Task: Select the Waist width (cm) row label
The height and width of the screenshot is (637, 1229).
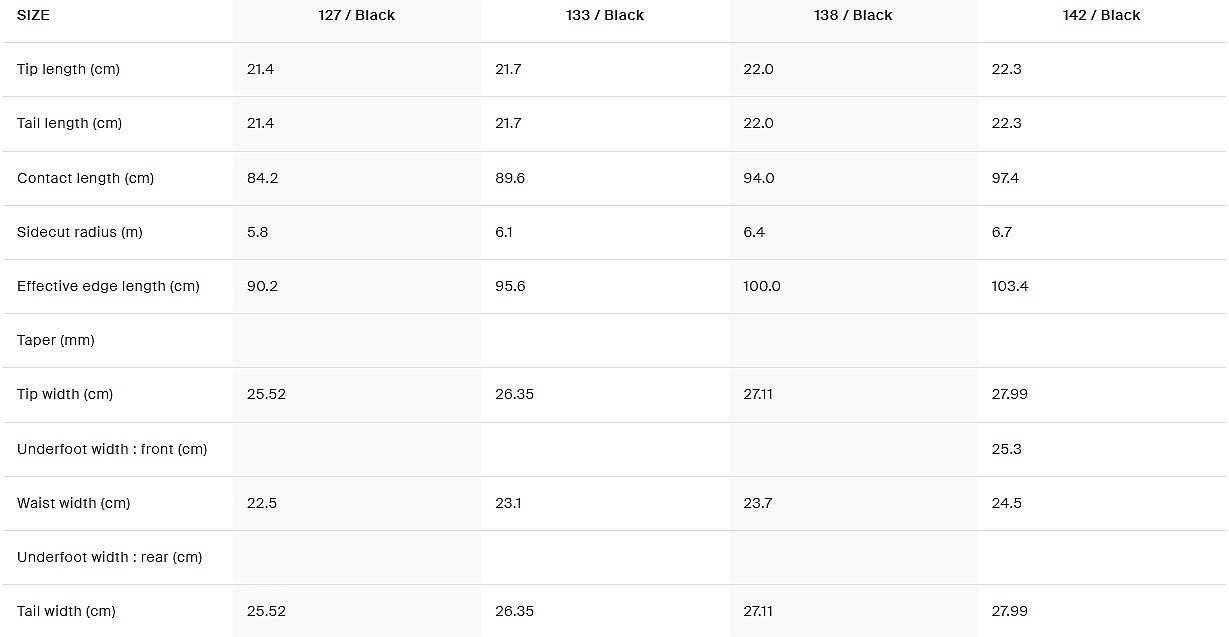Action: 73,503
